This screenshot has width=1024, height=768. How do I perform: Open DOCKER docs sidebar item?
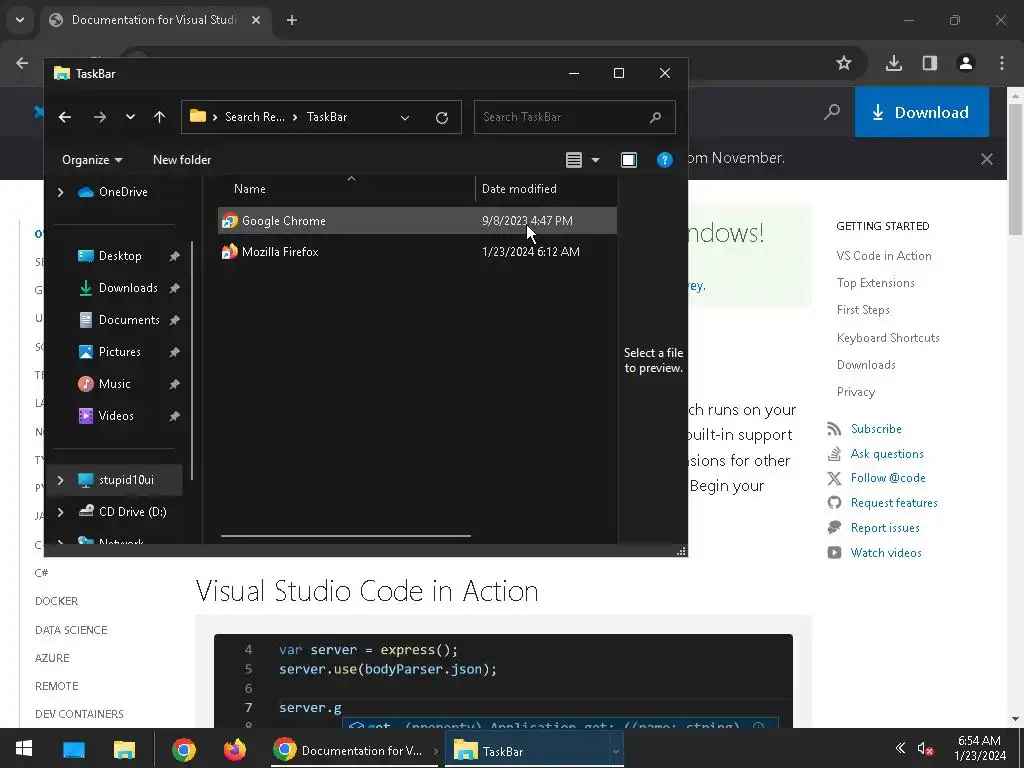[x=57, y=601]
